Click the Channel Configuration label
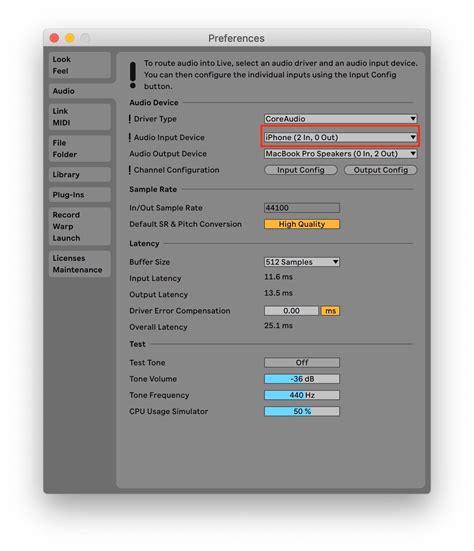 pyautogui.click(x=176, y=170)
